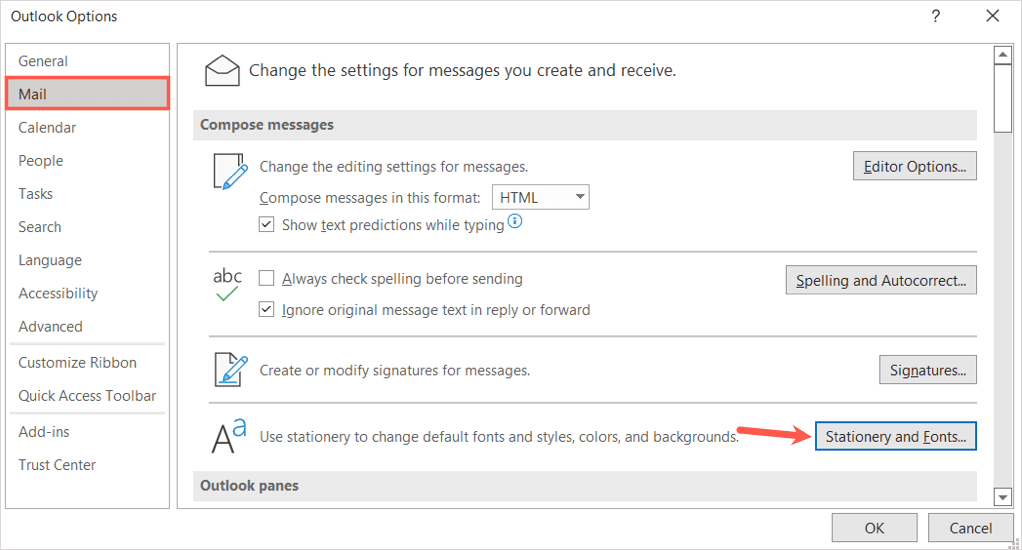This screenshot has height=550, width=1022.
Task: Open Spelling and Autocorrect settings
Action: [x=881, y=280]
